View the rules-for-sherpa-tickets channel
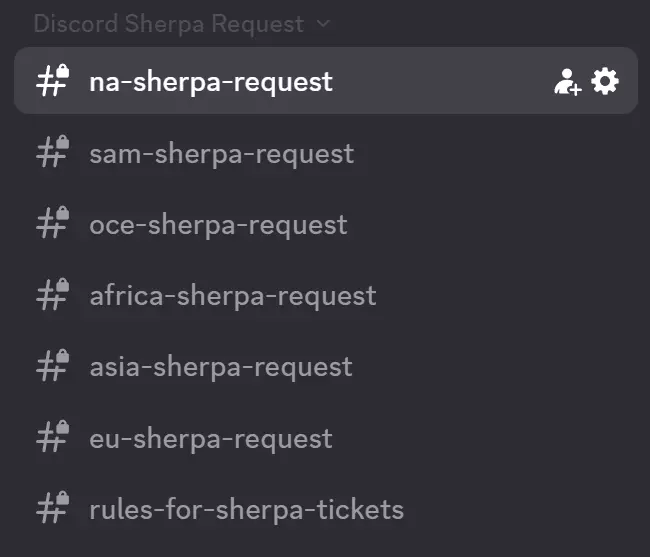 tap(246, 509)
